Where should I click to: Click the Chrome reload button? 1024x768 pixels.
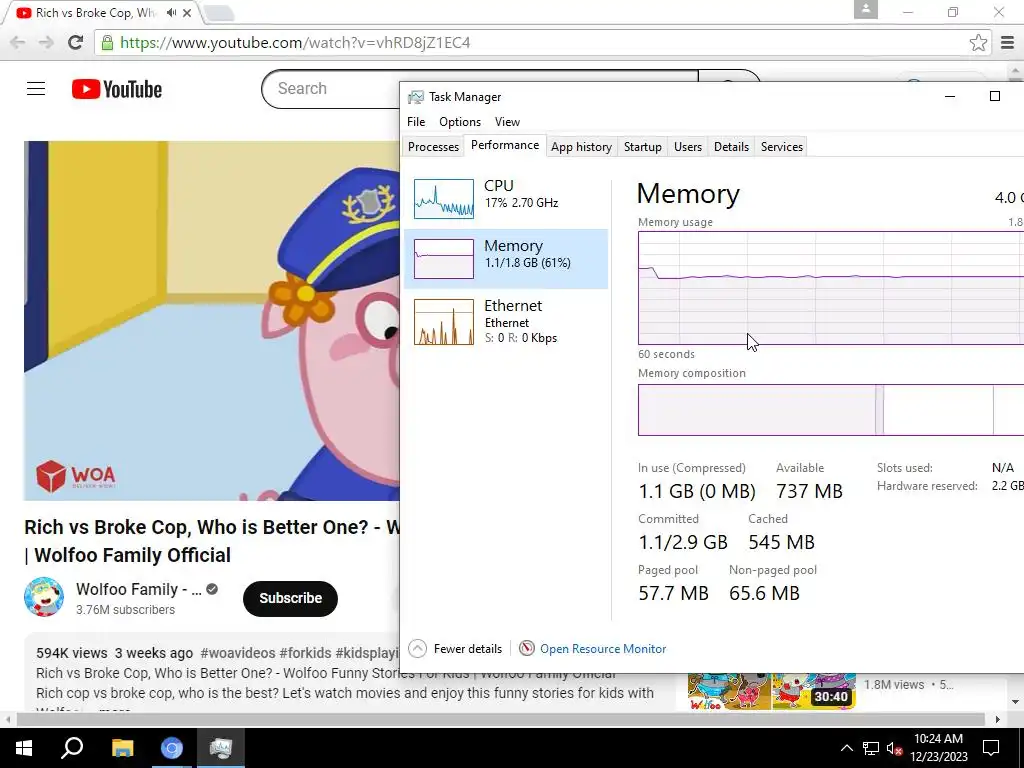(76, 42)
